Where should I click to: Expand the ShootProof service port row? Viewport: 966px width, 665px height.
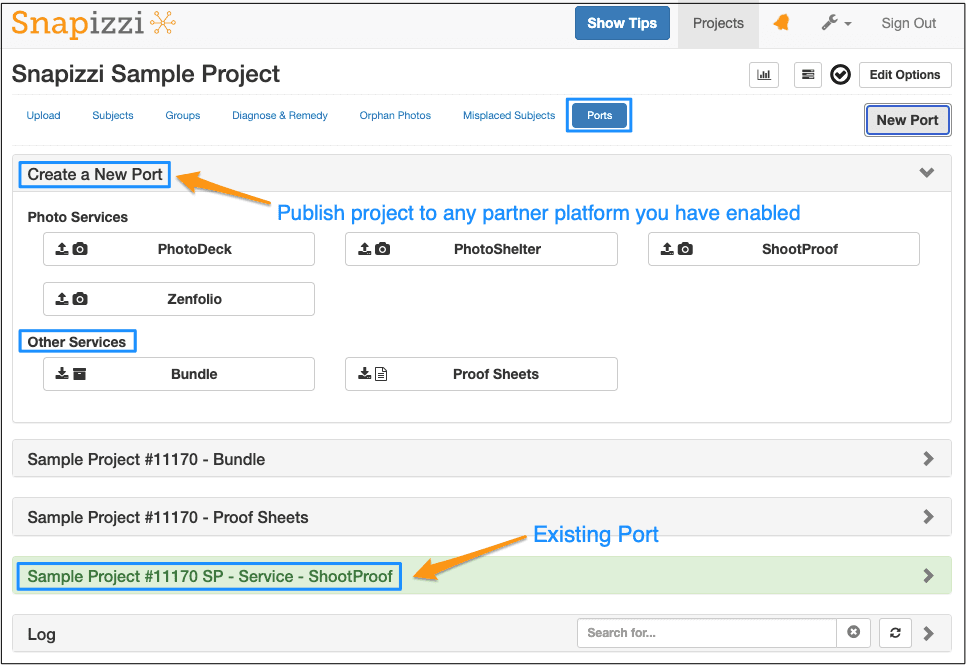click(x=482, y=576)
